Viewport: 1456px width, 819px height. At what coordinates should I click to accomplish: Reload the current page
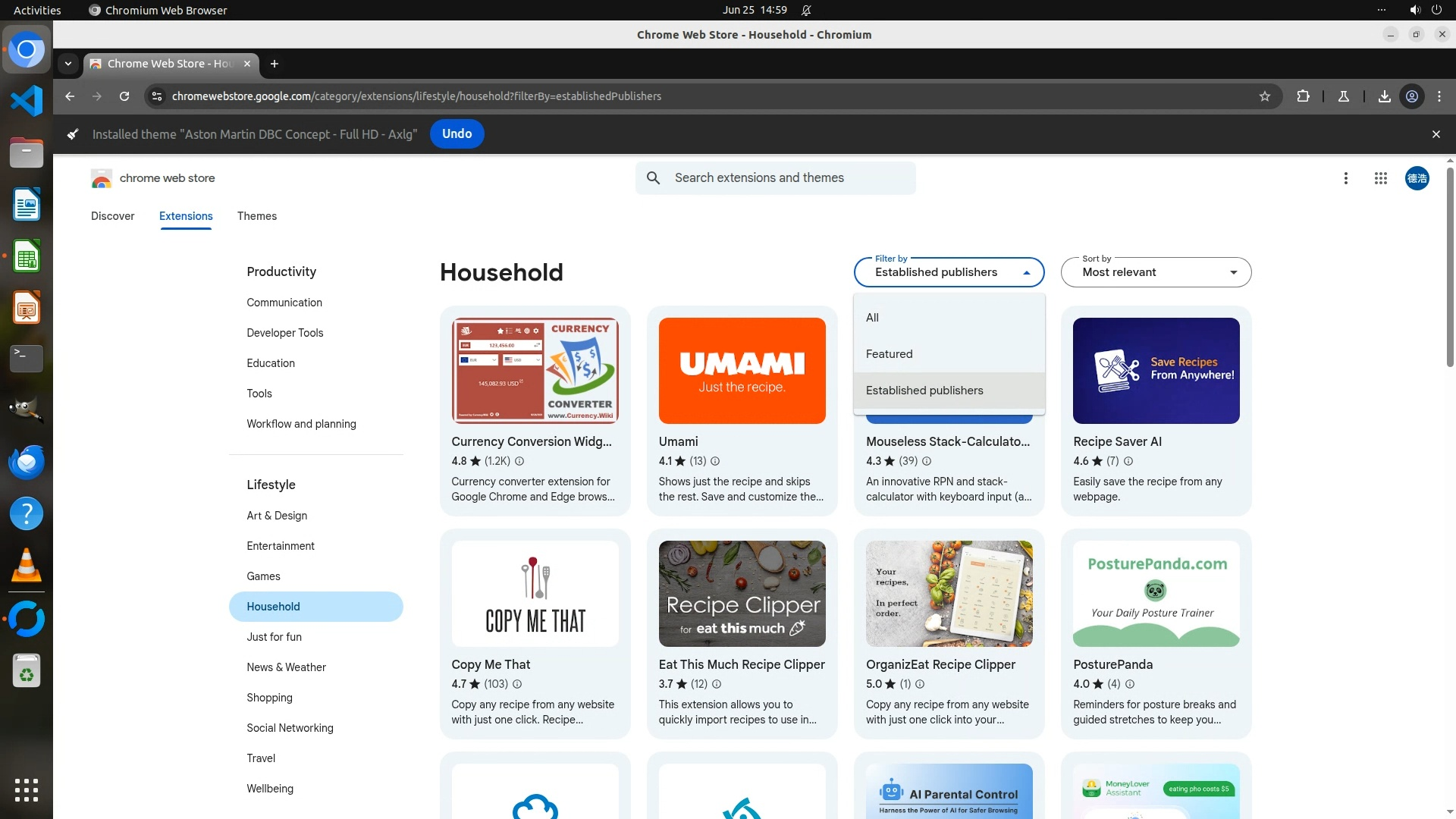click(124, 96)
